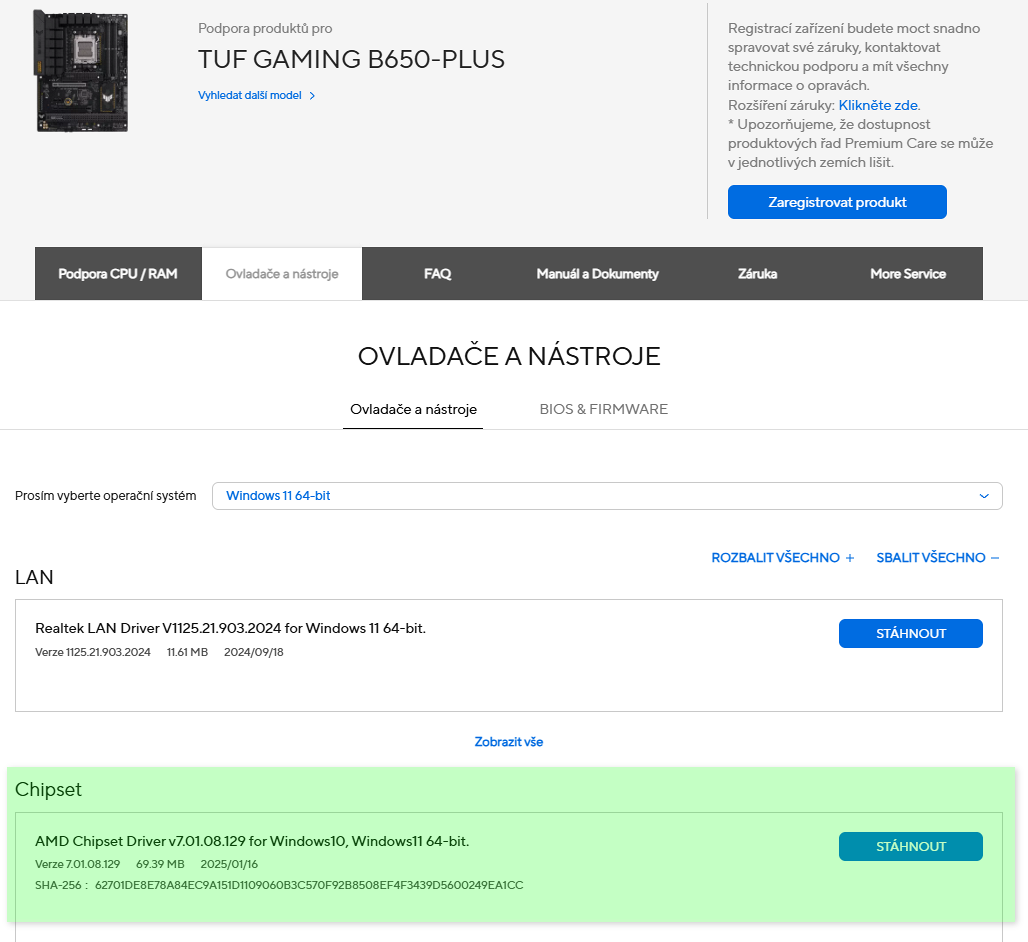The height and width of the screenshot is (942, 1028).
Task: Follow the Klikněte zde warranty extension link
Action: (878, 105)
